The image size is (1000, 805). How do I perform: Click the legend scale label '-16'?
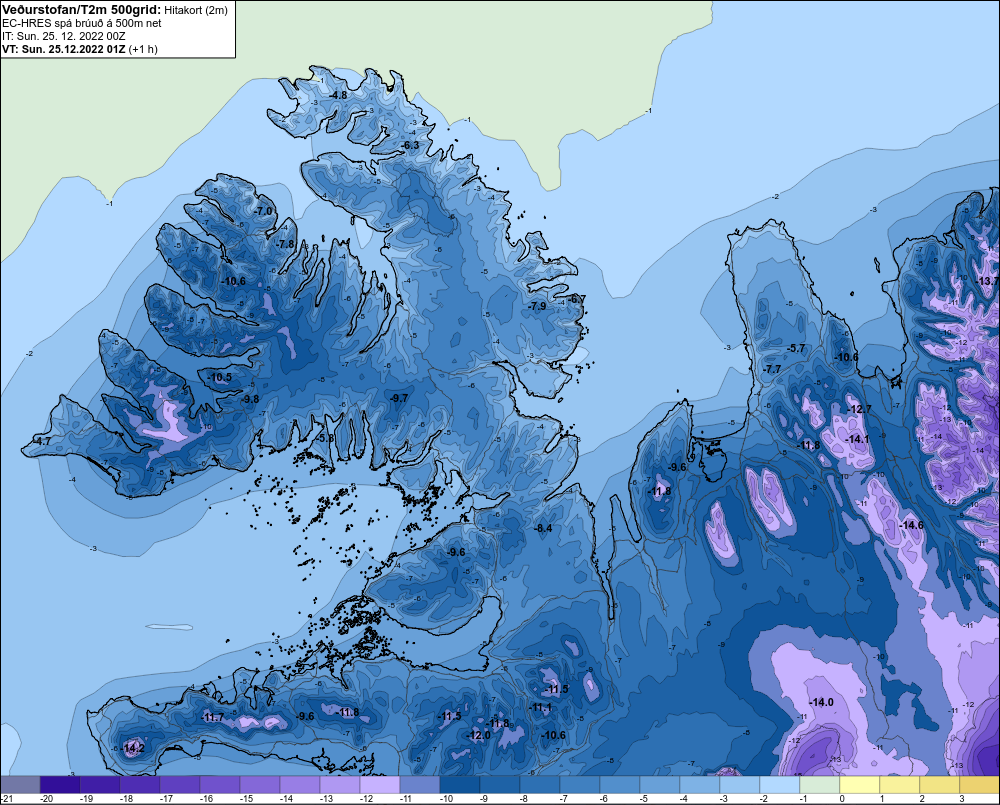pos(205,799)
